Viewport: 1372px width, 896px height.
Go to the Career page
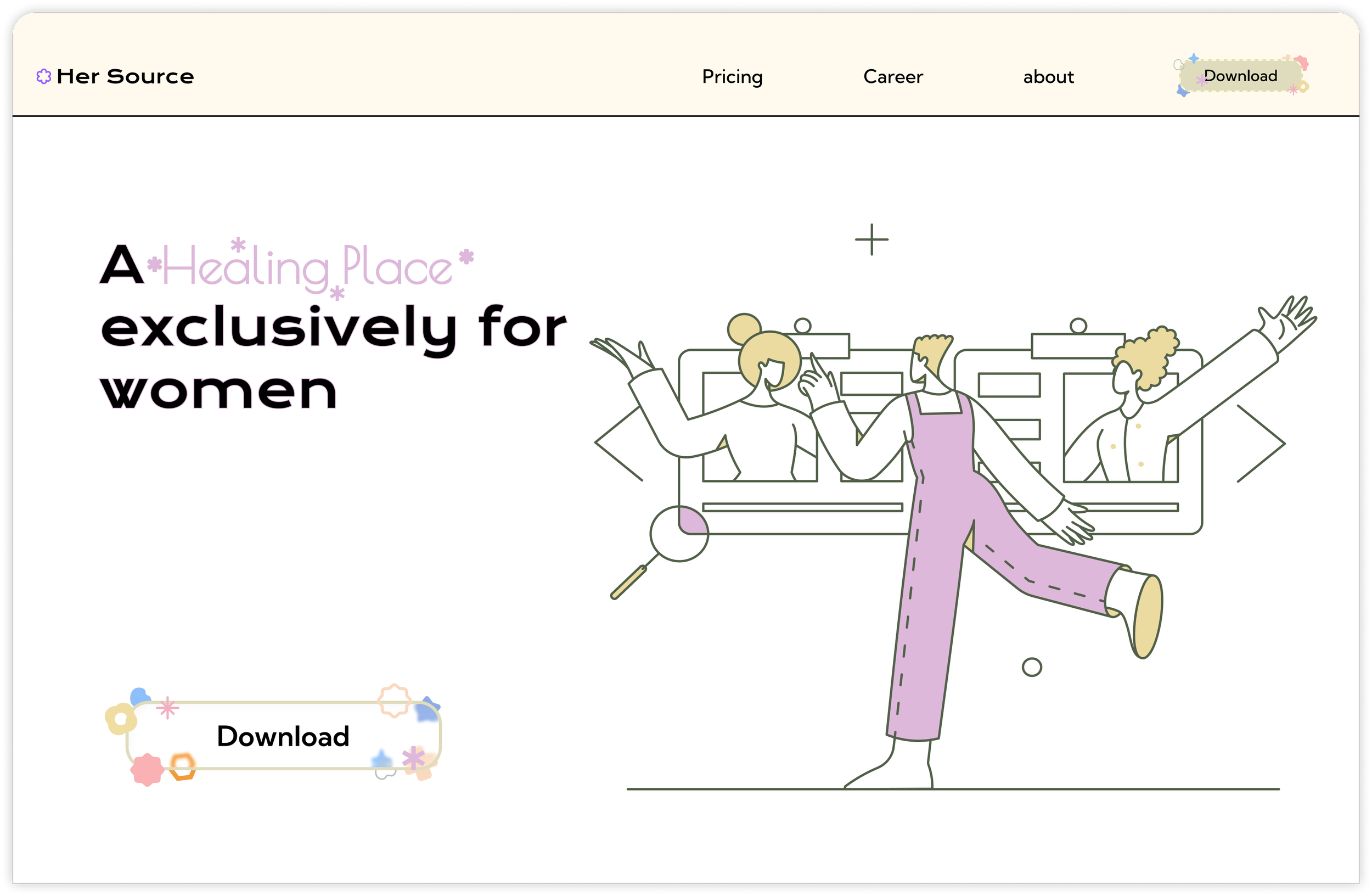892,77
